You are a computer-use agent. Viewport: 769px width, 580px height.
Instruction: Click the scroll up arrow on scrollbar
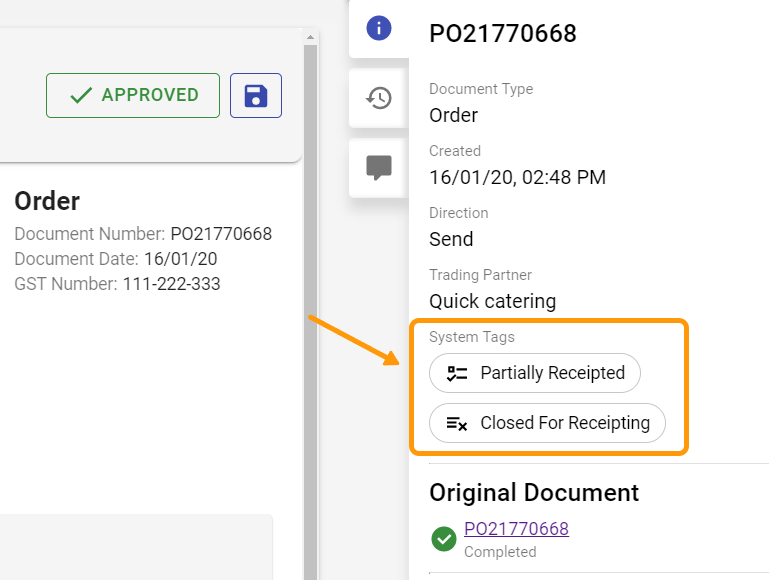tap(310, 37)
